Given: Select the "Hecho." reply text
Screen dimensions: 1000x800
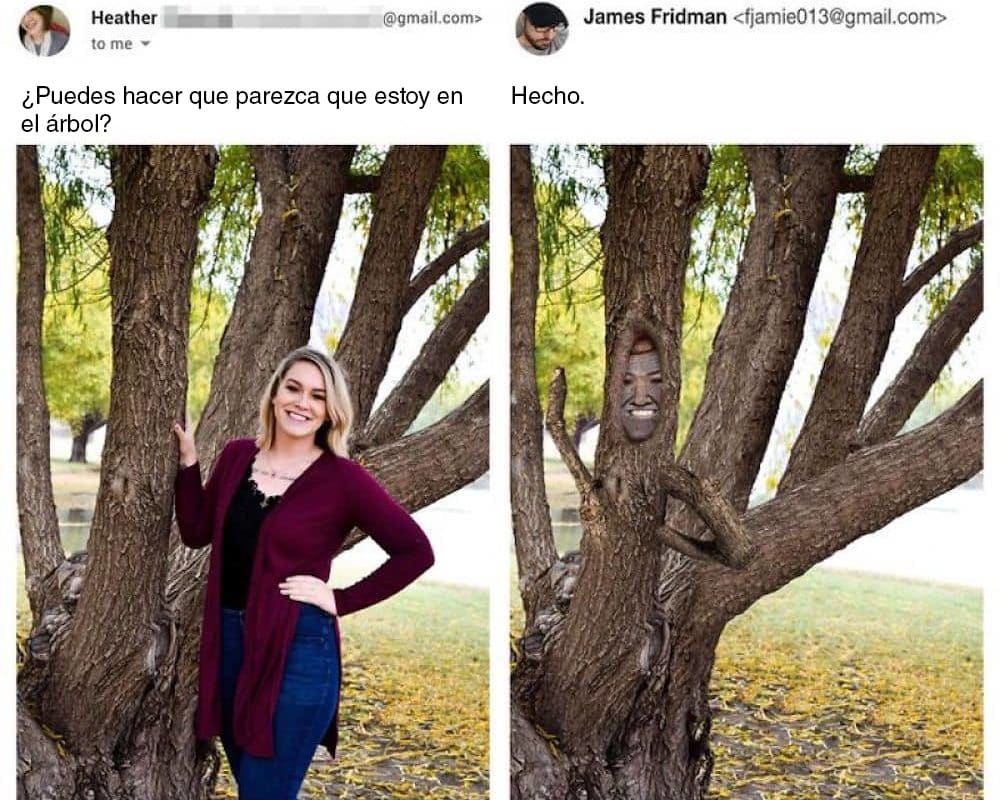Looking at the screenshot, I should 548,96.
